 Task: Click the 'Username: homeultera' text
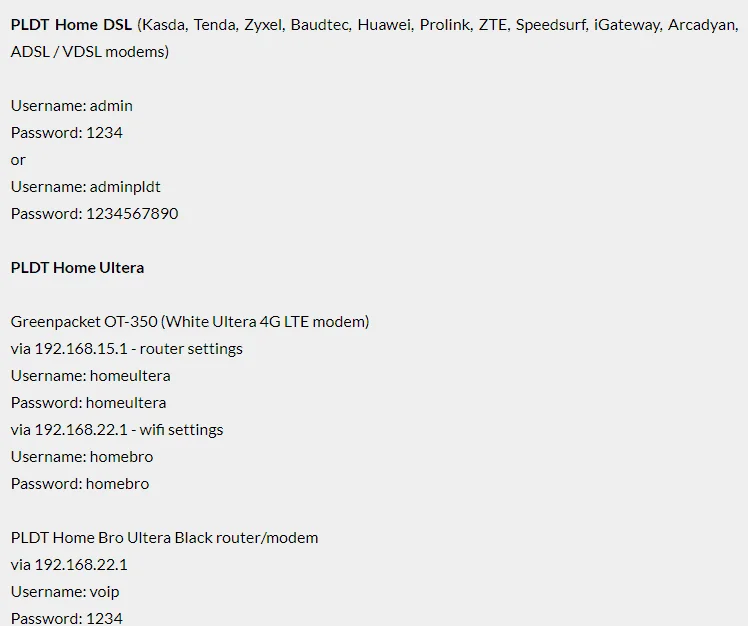pos(91,376)
